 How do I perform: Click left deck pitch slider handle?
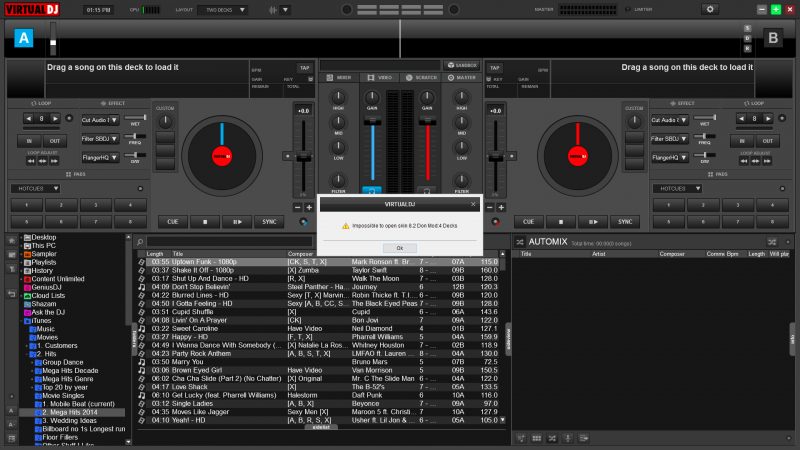point(304,157)
